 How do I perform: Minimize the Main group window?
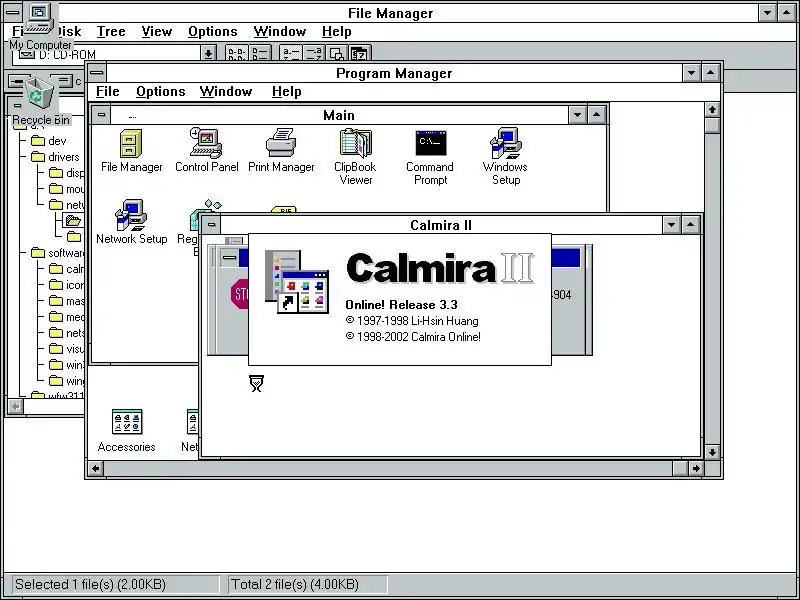[577, 115]
